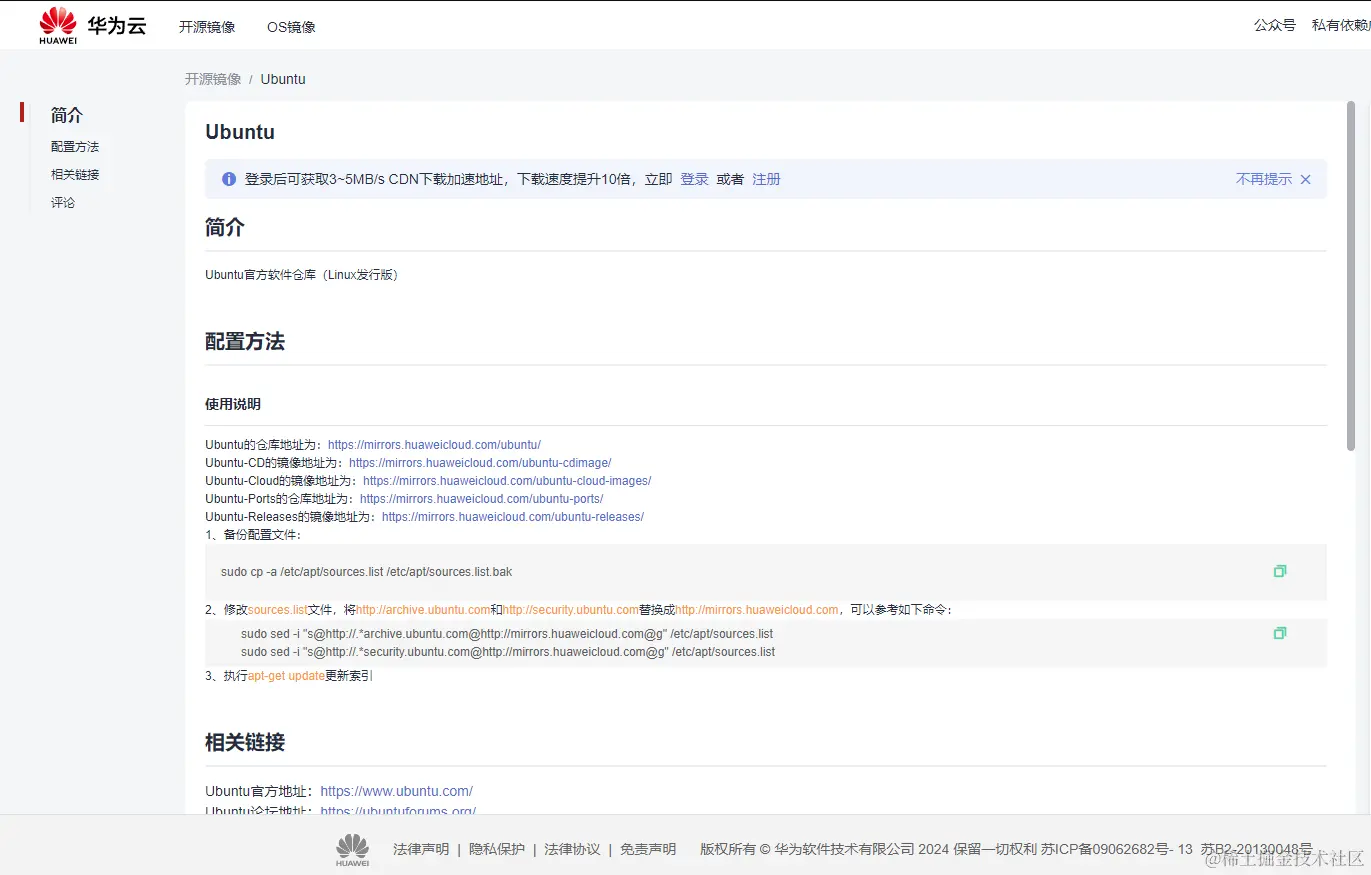1371x875 pixels.
Task: Select 配置方法 in the sidebar
Action: click(74, 146)
